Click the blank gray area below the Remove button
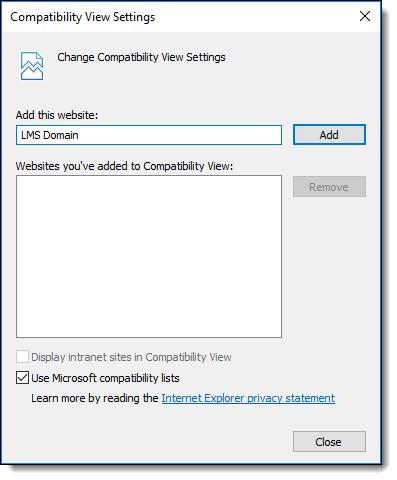Image resolution: width=397 pixels, height=480 pixels. tap(329, 267)
